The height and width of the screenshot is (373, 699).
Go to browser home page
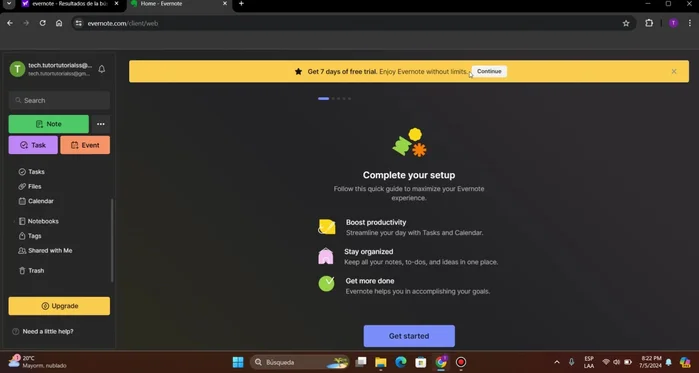pos(59,23)
